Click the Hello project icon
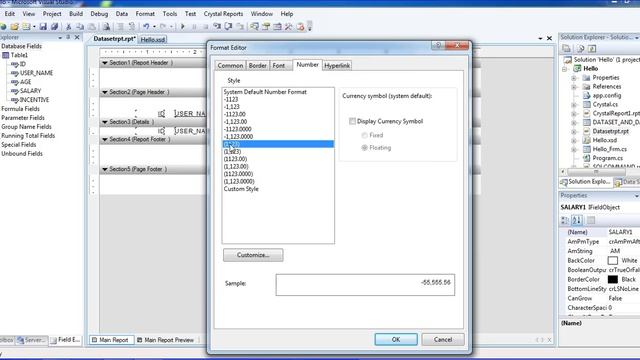Image resolution: width=640 pixels, height=360 pixels. (x=577, y=69)
